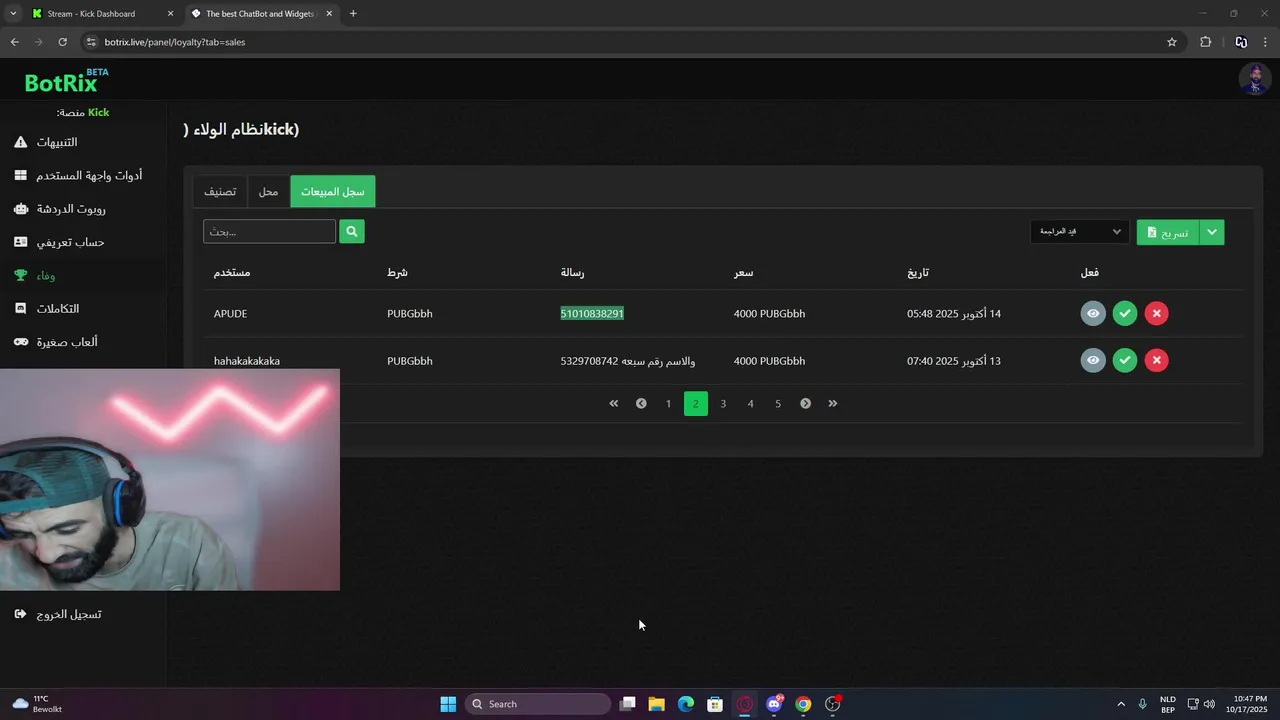Image resolution: width=1280 pixels, height=720 pixels.
Task: Click the مستخدم column header
Action: [x=232, y=272]
